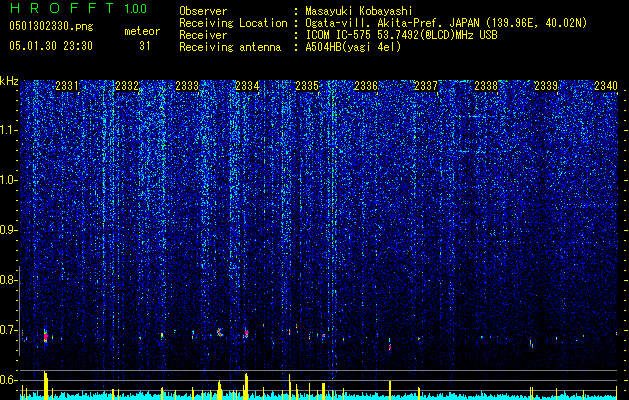Click the red meteor echo just after 2336
629x400 pixels.
coord(390,347)
